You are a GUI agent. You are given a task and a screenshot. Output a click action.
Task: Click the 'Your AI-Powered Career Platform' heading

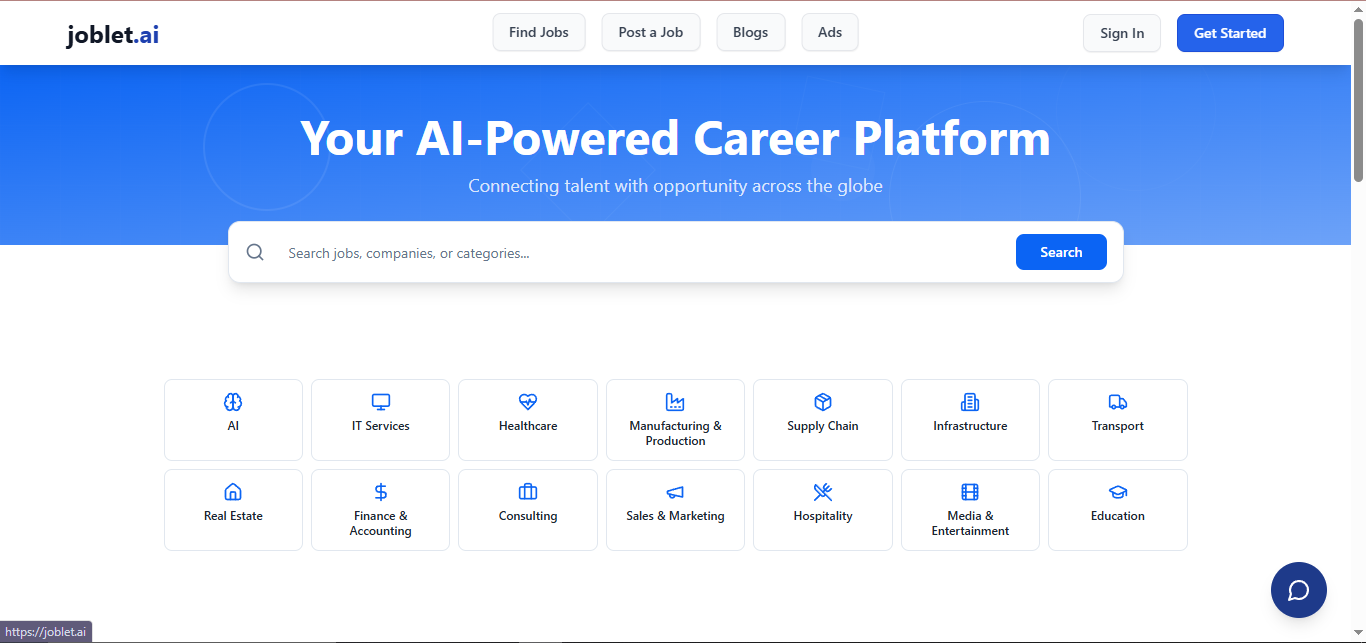(x=675, y=138)
